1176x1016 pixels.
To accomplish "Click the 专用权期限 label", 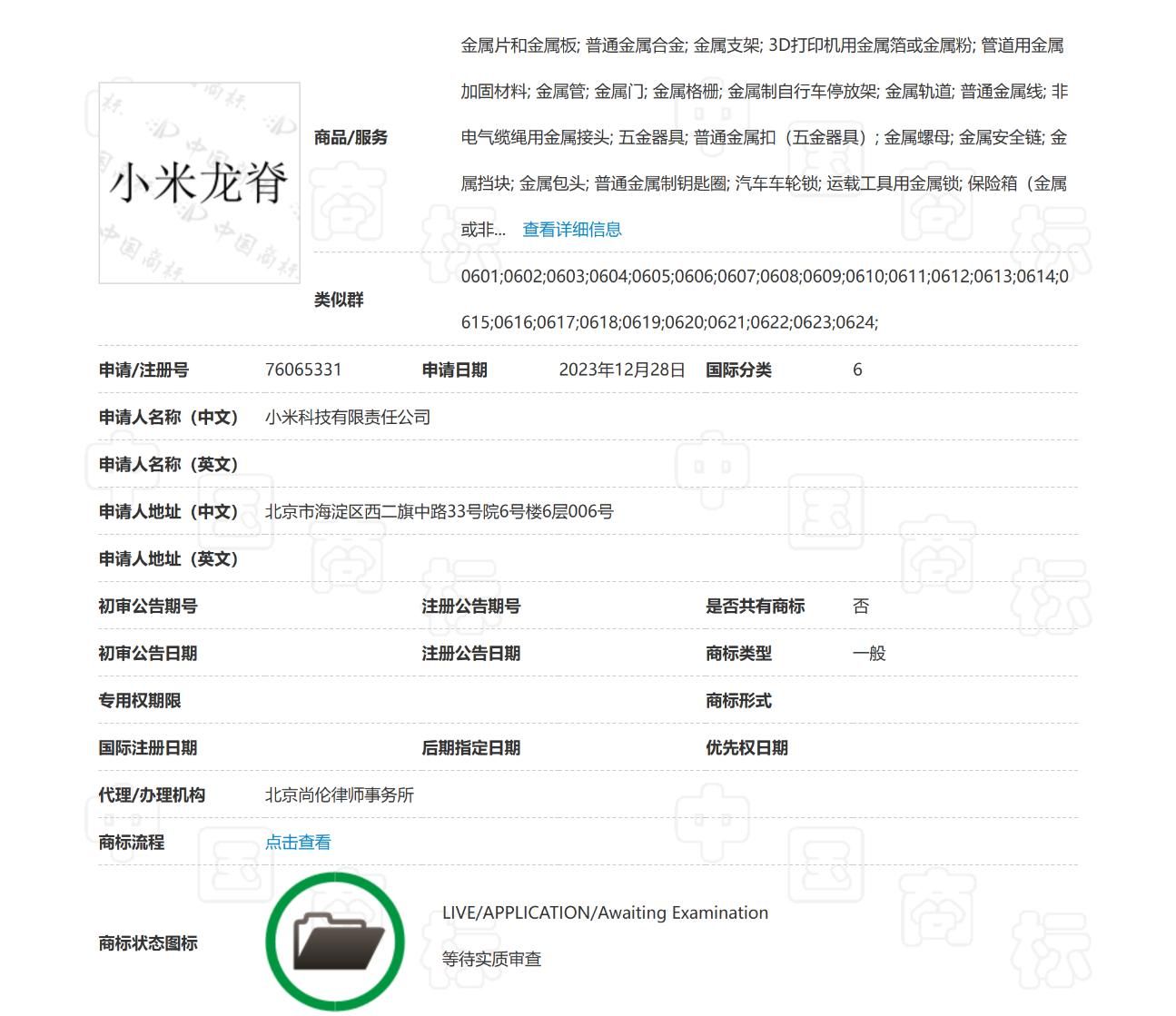I will pyautogui.click(x=140, y=701).
